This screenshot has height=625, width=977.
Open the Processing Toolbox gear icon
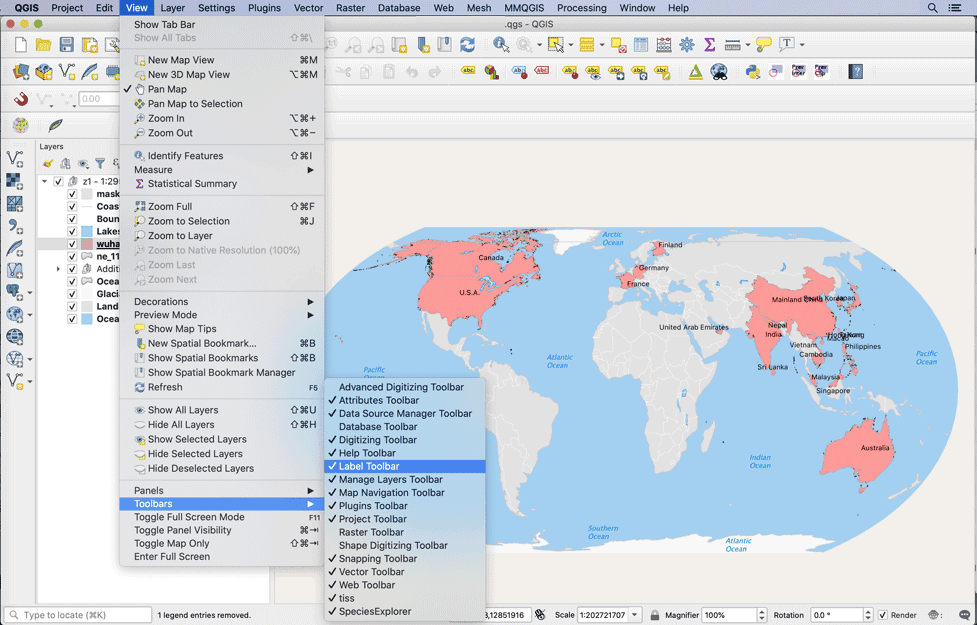tap(687, 45)
